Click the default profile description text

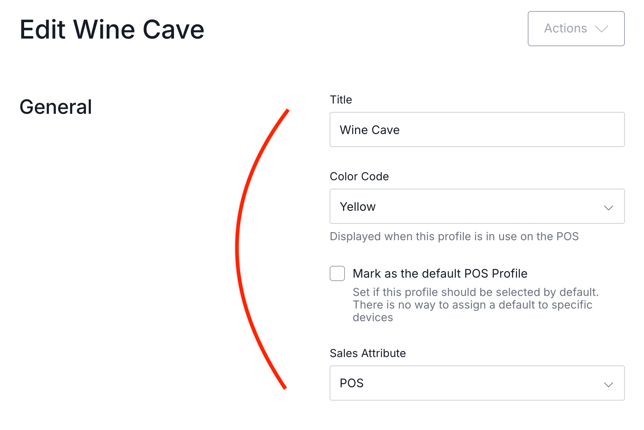(475, 305)
